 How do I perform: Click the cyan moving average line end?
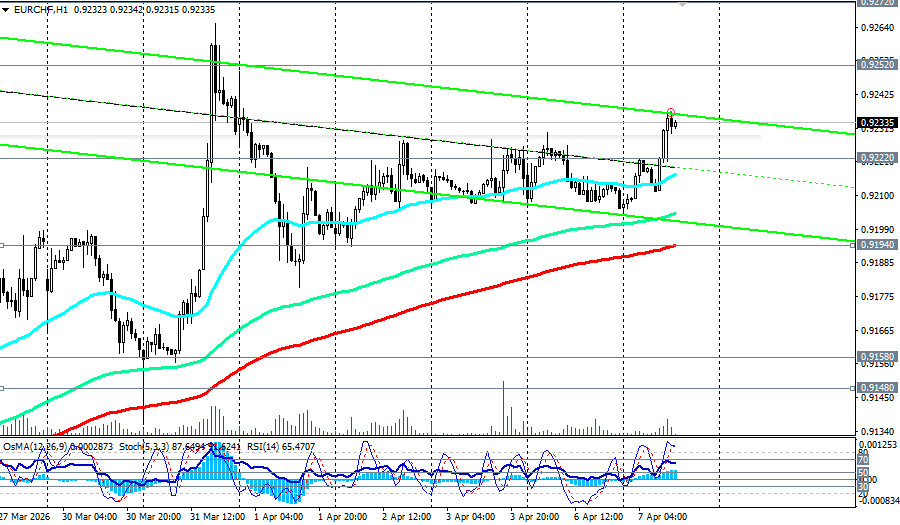[675, 174]
